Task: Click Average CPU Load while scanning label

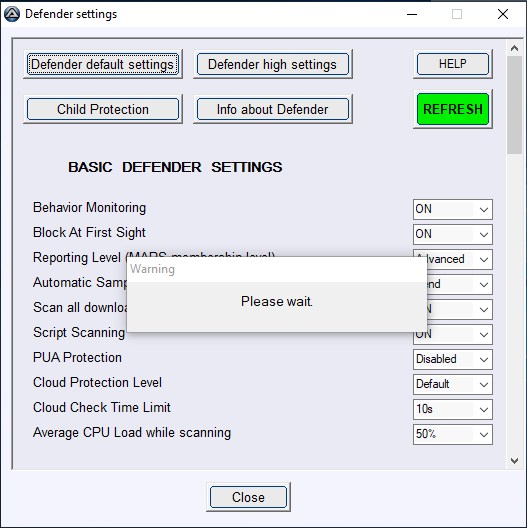Action: click(x=132, y=433)
